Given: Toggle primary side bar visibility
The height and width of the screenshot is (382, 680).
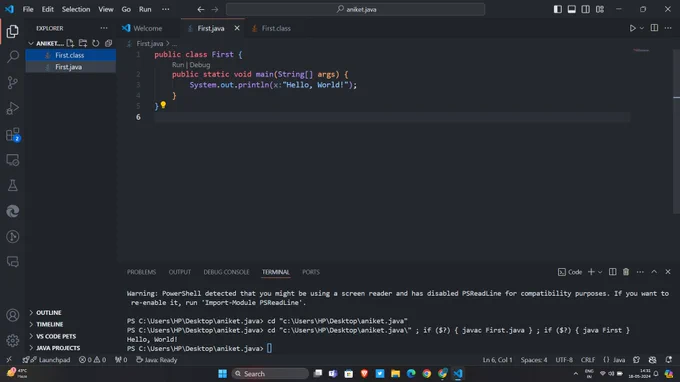Looking at the screenshot, I should 558,9.
